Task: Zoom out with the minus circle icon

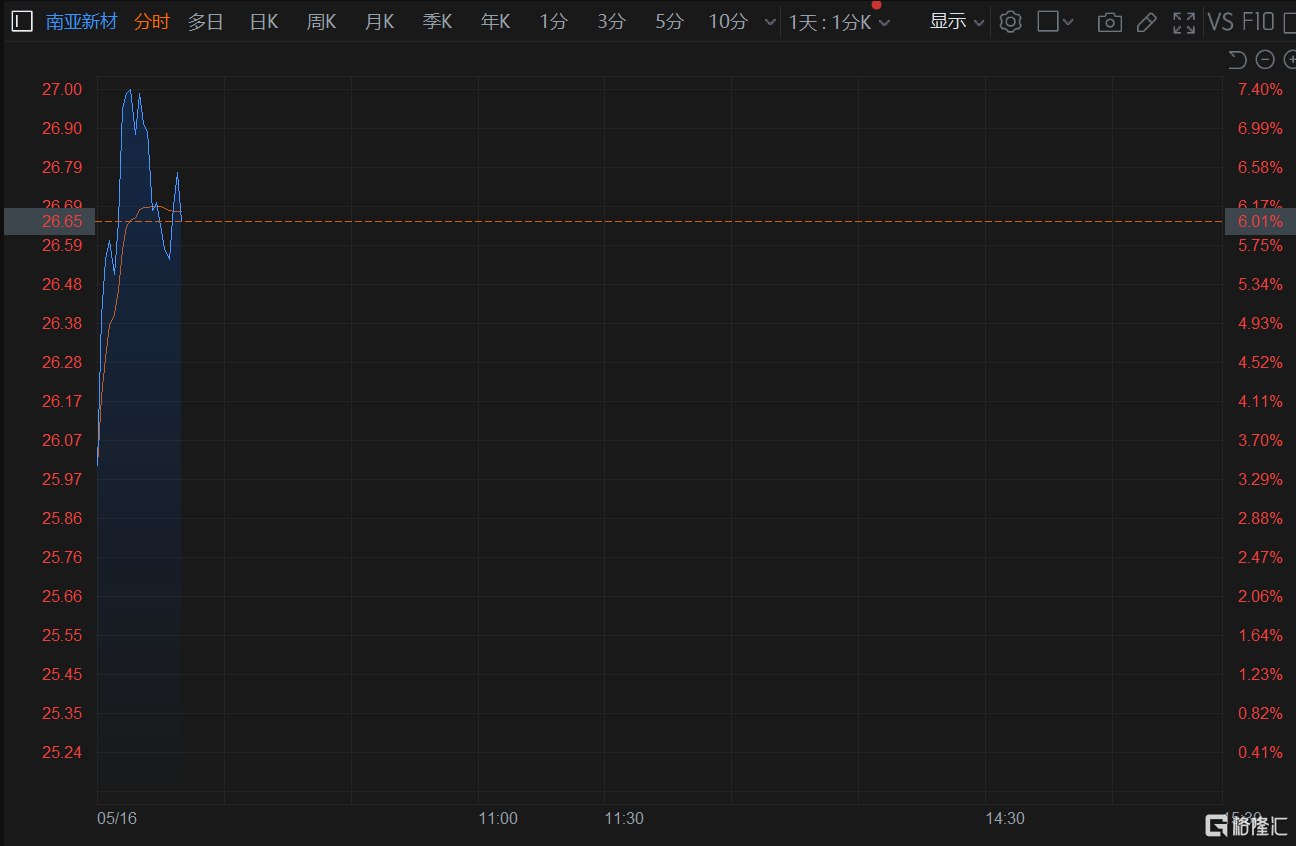Action: pyautogui.click(x=1264, y=59)
